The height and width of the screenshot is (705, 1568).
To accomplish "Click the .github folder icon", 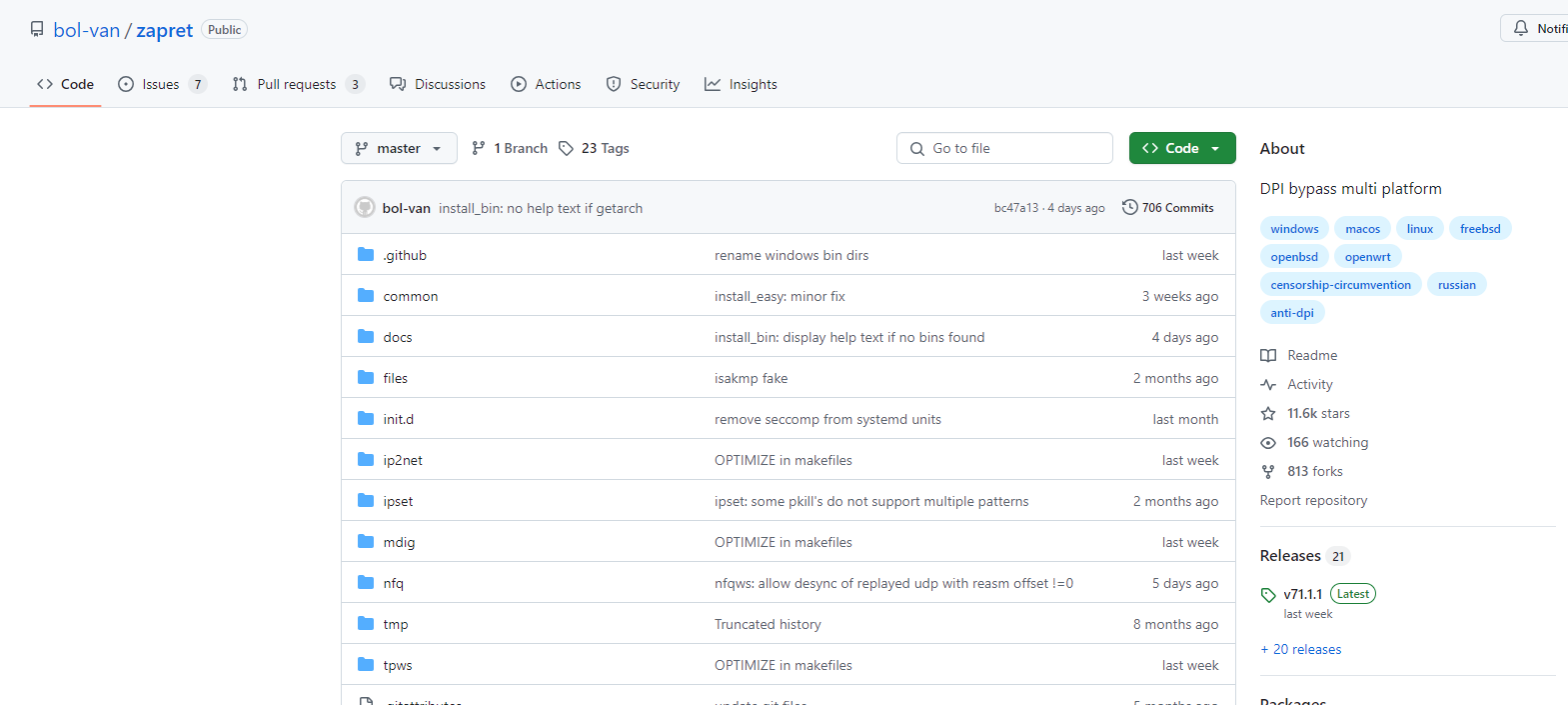I will (366, 255).
